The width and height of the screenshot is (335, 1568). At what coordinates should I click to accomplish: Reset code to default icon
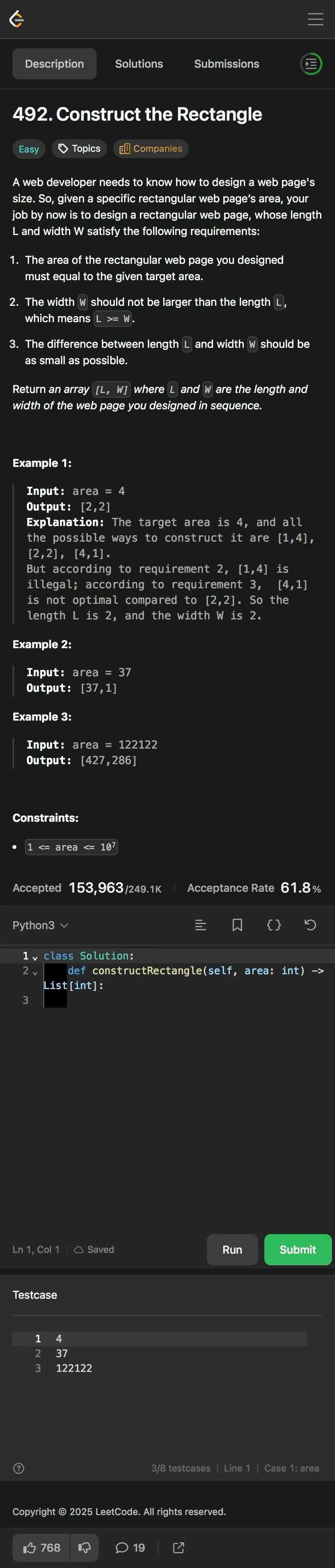click(x=310, y=925)
